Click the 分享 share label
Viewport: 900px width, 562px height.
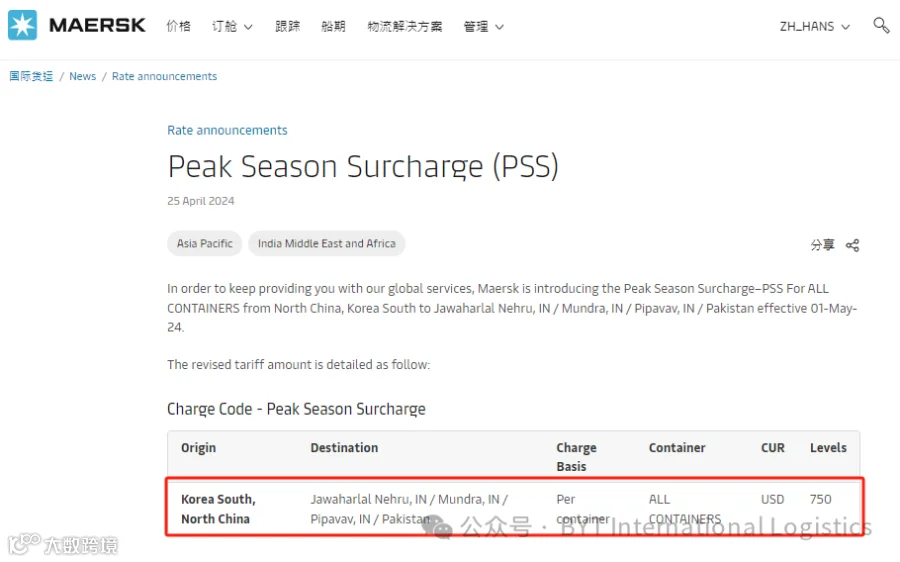(823, 245)
